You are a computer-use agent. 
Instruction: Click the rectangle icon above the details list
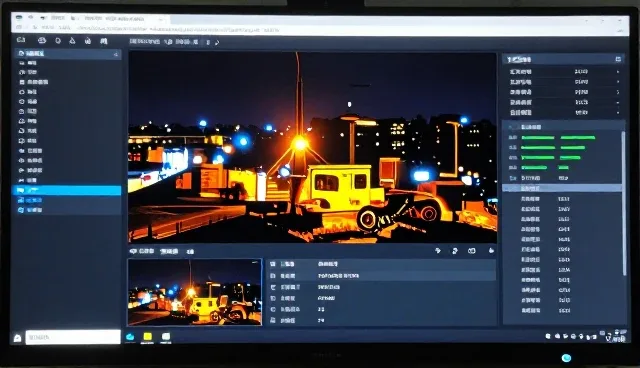(472, 251)
